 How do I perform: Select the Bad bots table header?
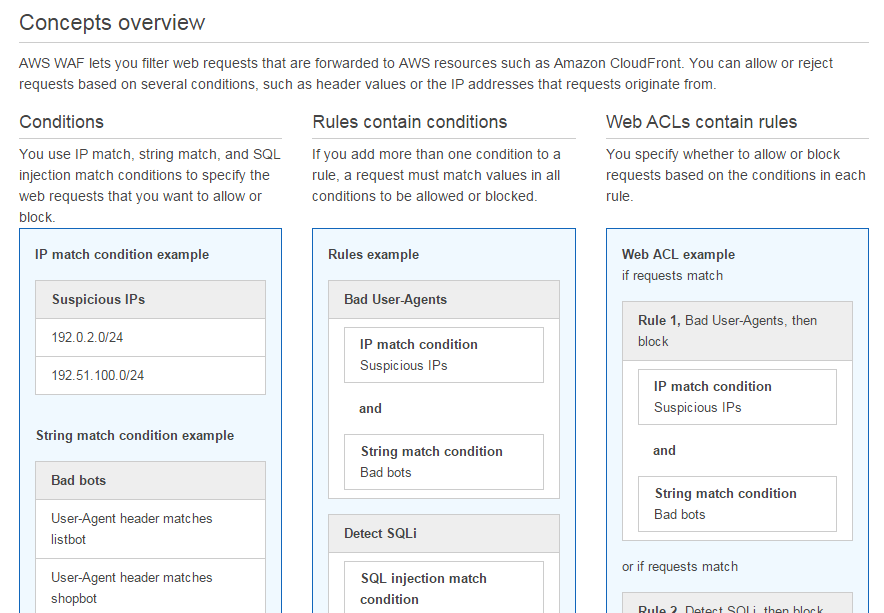coord(151,480)
